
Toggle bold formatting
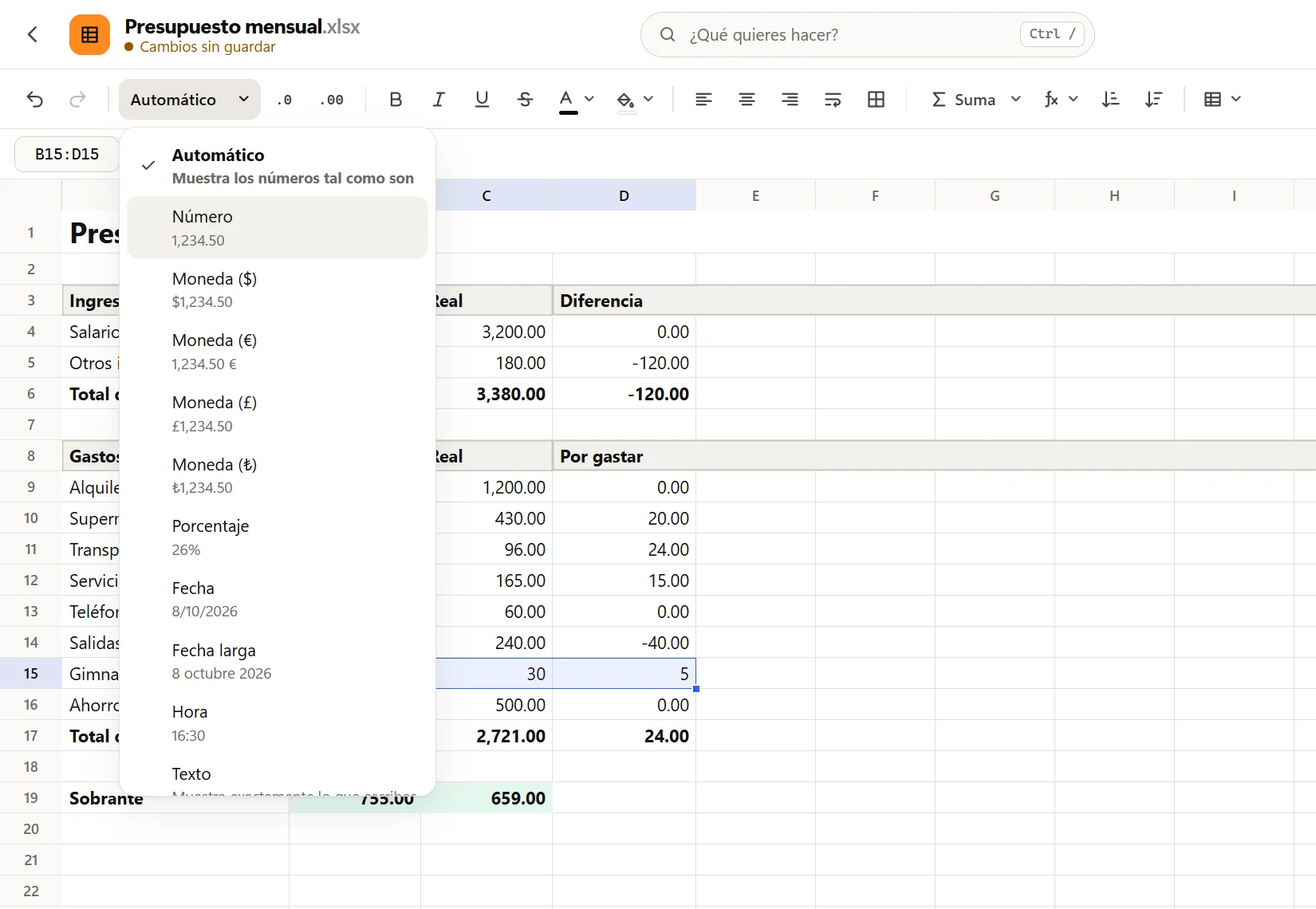396,100
